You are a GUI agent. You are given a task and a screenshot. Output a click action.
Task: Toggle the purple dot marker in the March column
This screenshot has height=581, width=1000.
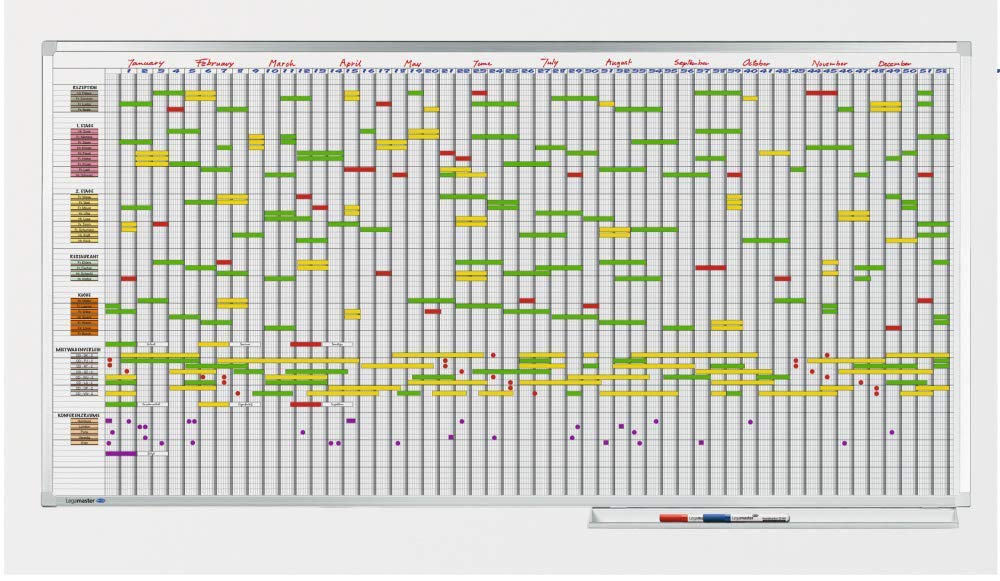[x=302, y=430]
